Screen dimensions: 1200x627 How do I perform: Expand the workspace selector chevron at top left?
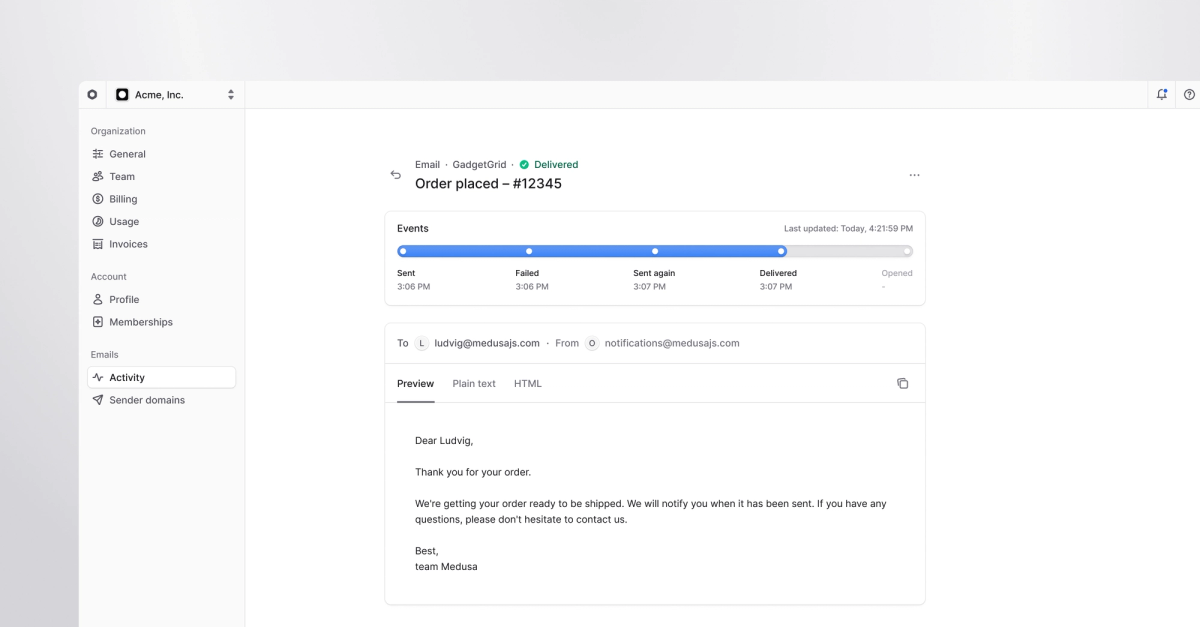pos(229,93)
